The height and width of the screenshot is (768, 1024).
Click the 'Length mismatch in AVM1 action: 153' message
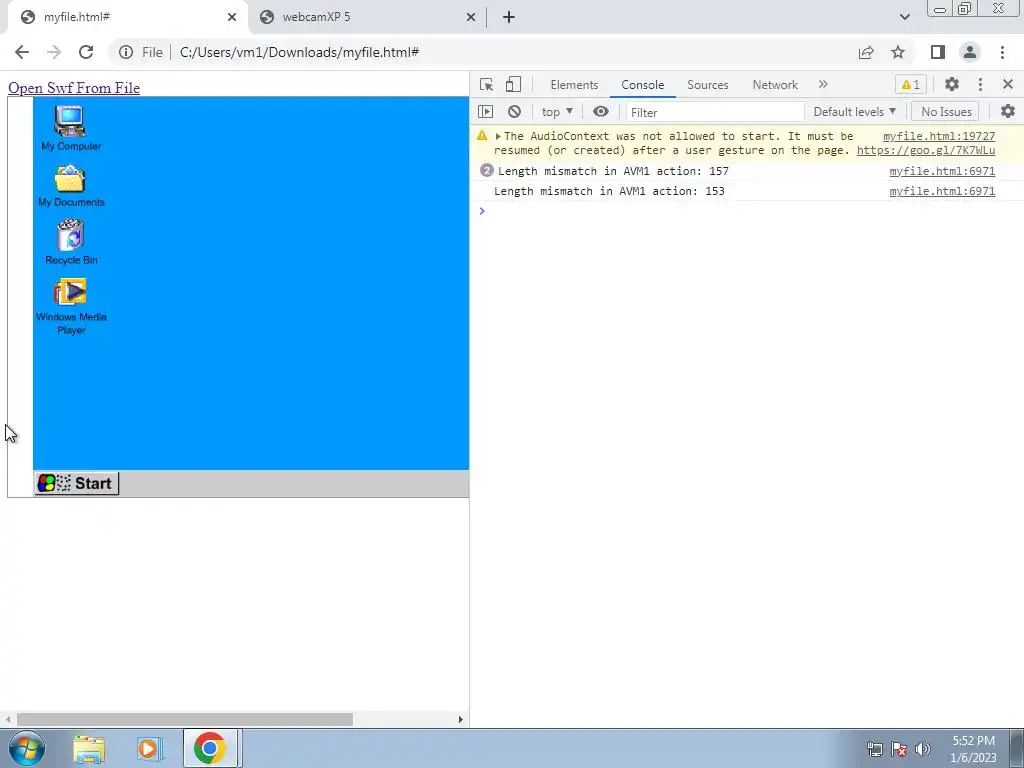coord(609,191)
